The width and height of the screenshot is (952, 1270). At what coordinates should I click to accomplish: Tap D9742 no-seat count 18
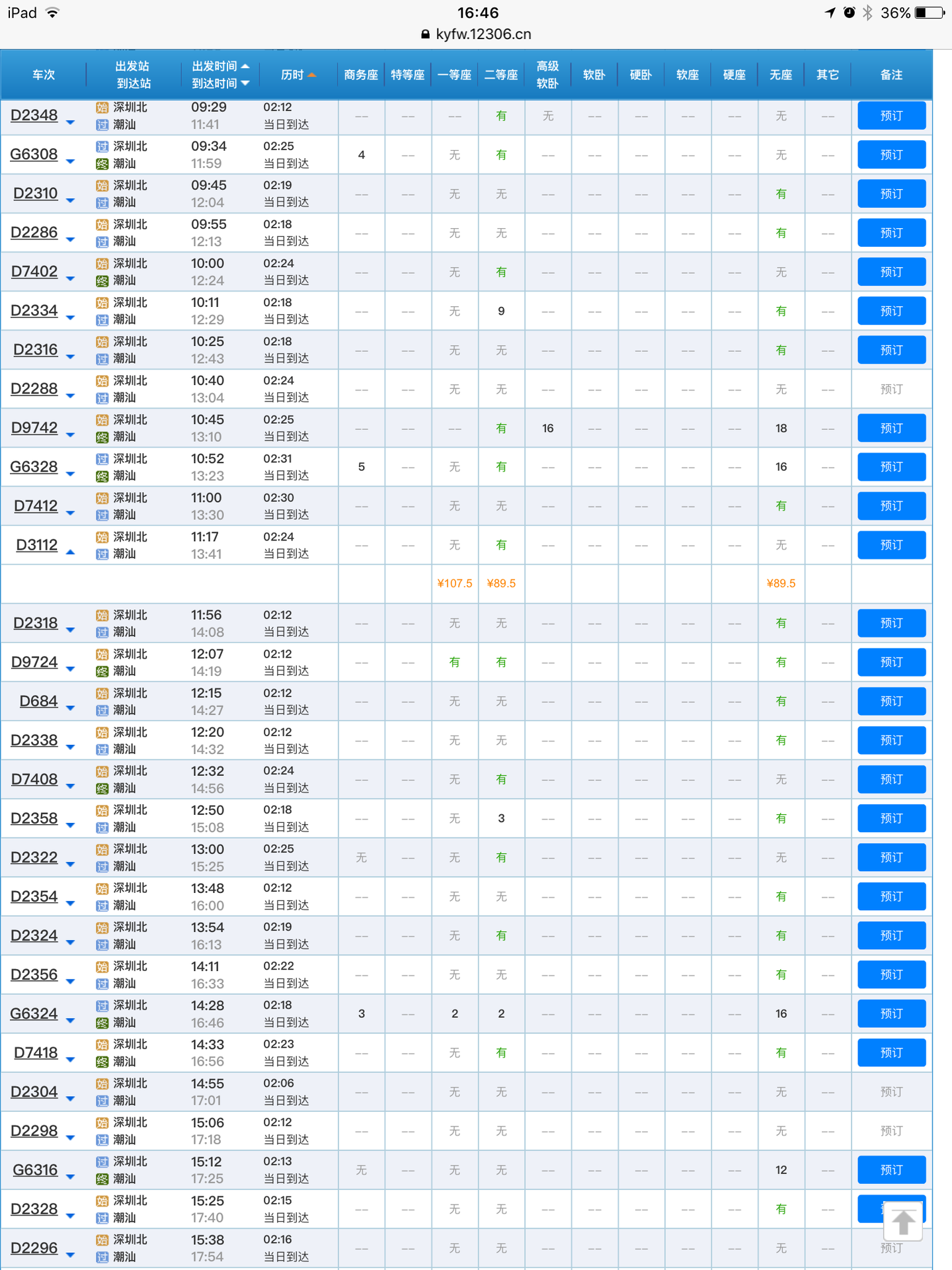(x=781, y=429)
